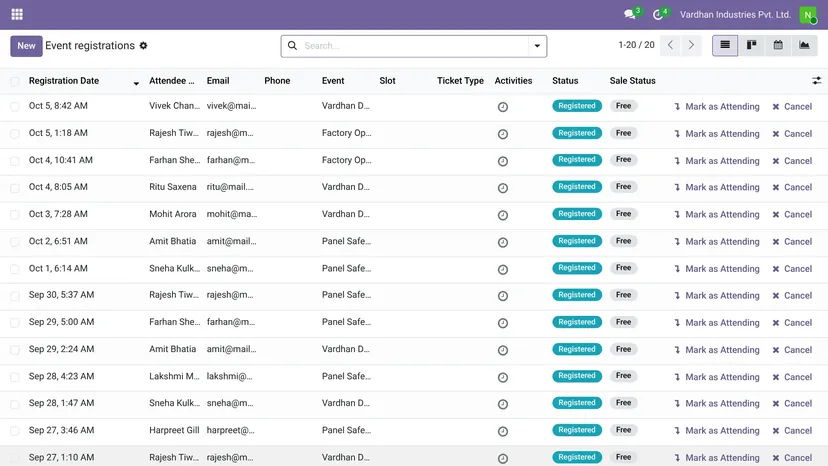Click Free sale status for Mohit Arora

click(623, 213)
